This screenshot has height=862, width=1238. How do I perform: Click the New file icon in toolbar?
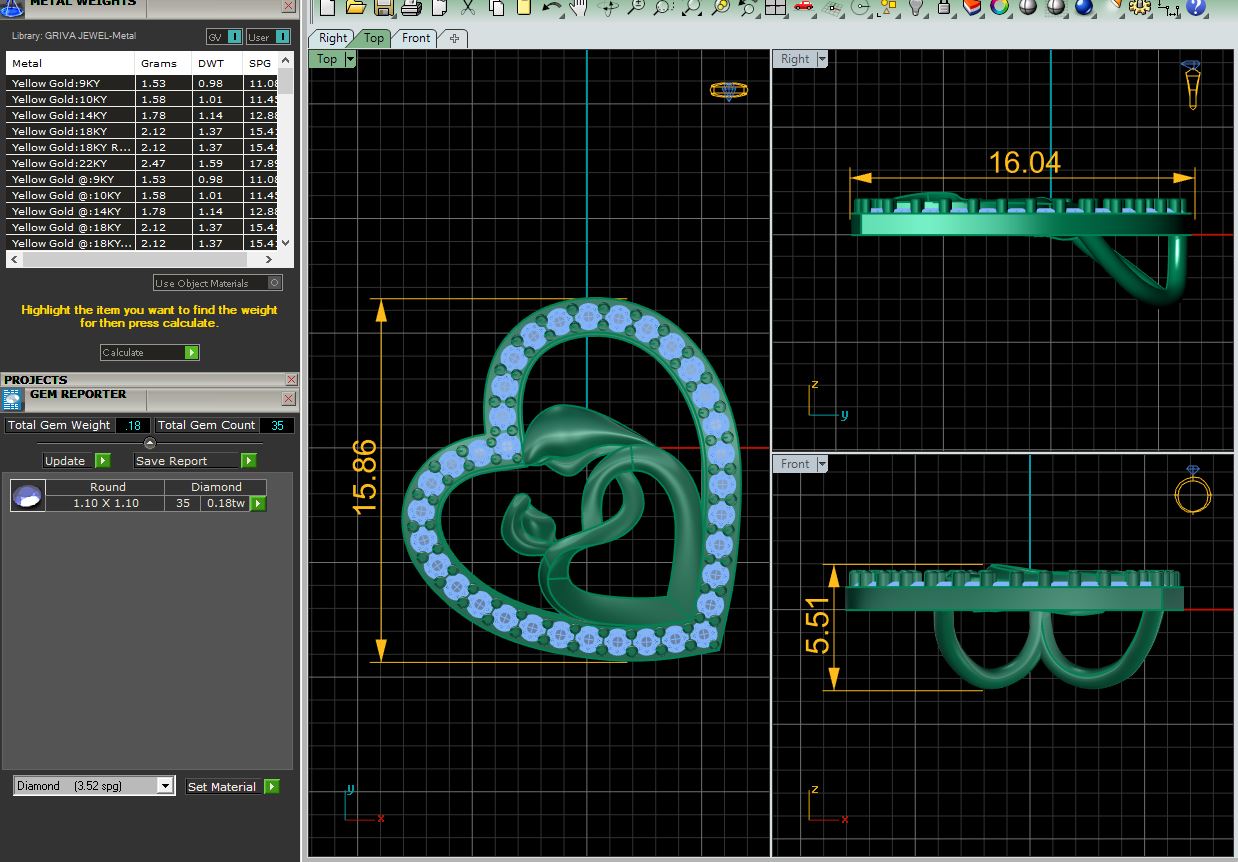coord(326,7)
